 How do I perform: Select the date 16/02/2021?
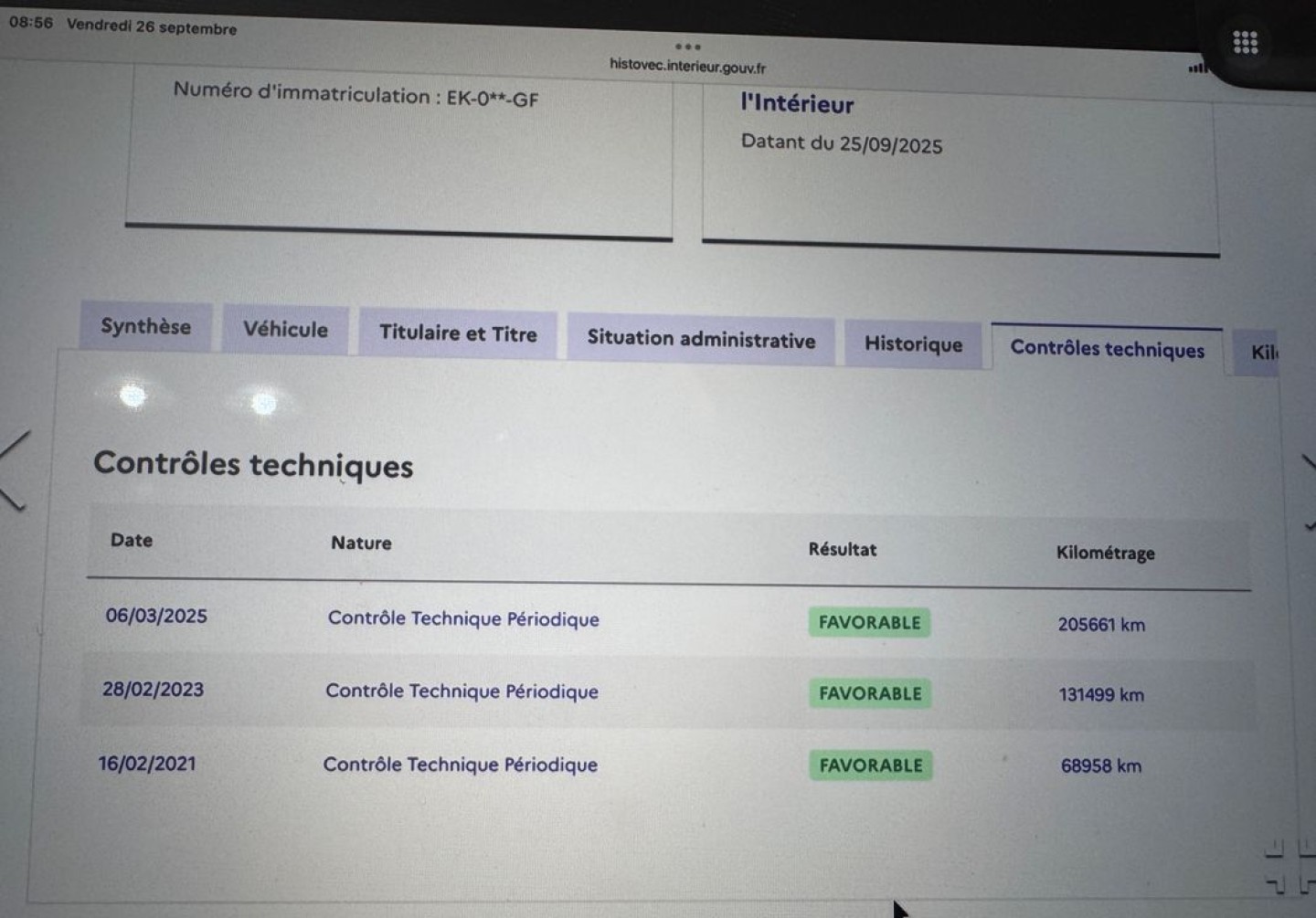pos(147,764)
